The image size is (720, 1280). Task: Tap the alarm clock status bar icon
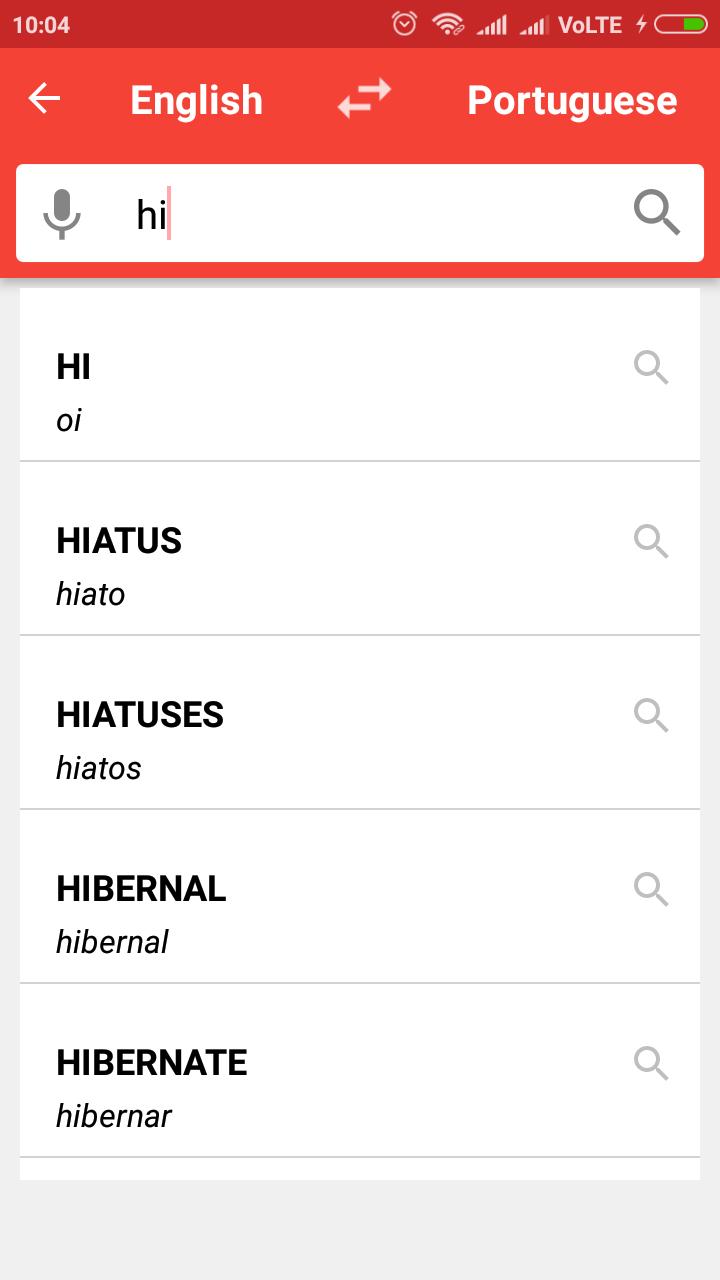(404, 24)
